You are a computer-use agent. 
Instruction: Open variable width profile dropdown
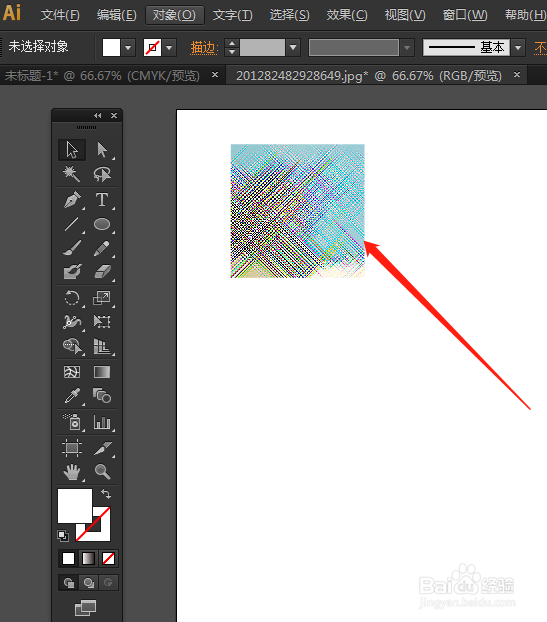click(x=407, y=48)
